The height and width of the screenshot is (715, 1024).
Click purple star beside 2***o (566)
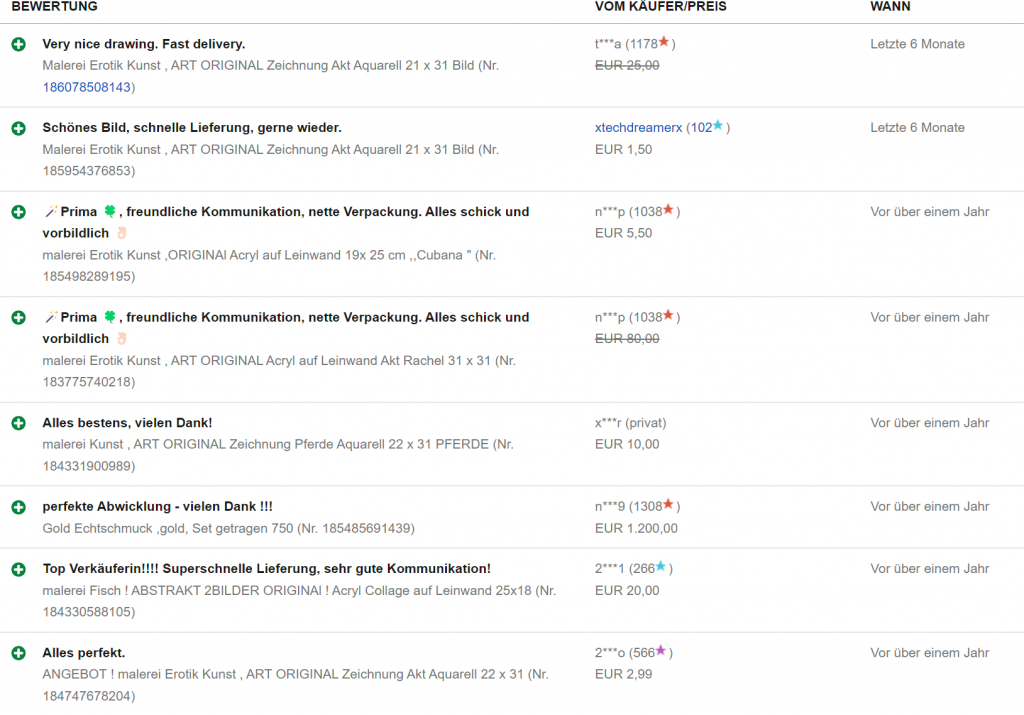click(661, 652)
